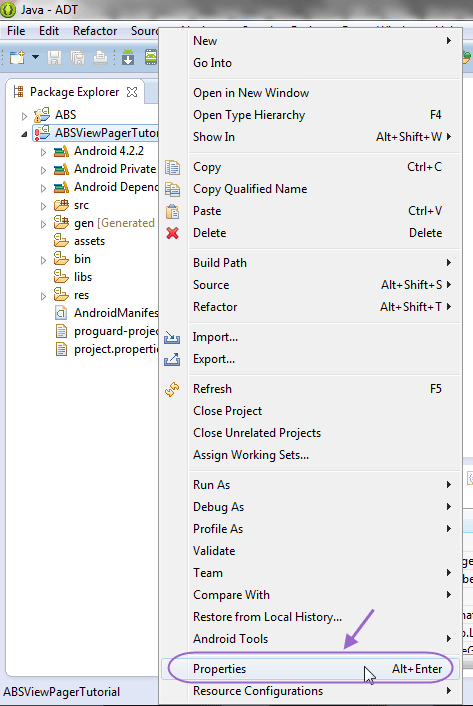Click the New wizard toolbar icon
Viewport: 473px width, 706px height.
click(x=18, y=58)
